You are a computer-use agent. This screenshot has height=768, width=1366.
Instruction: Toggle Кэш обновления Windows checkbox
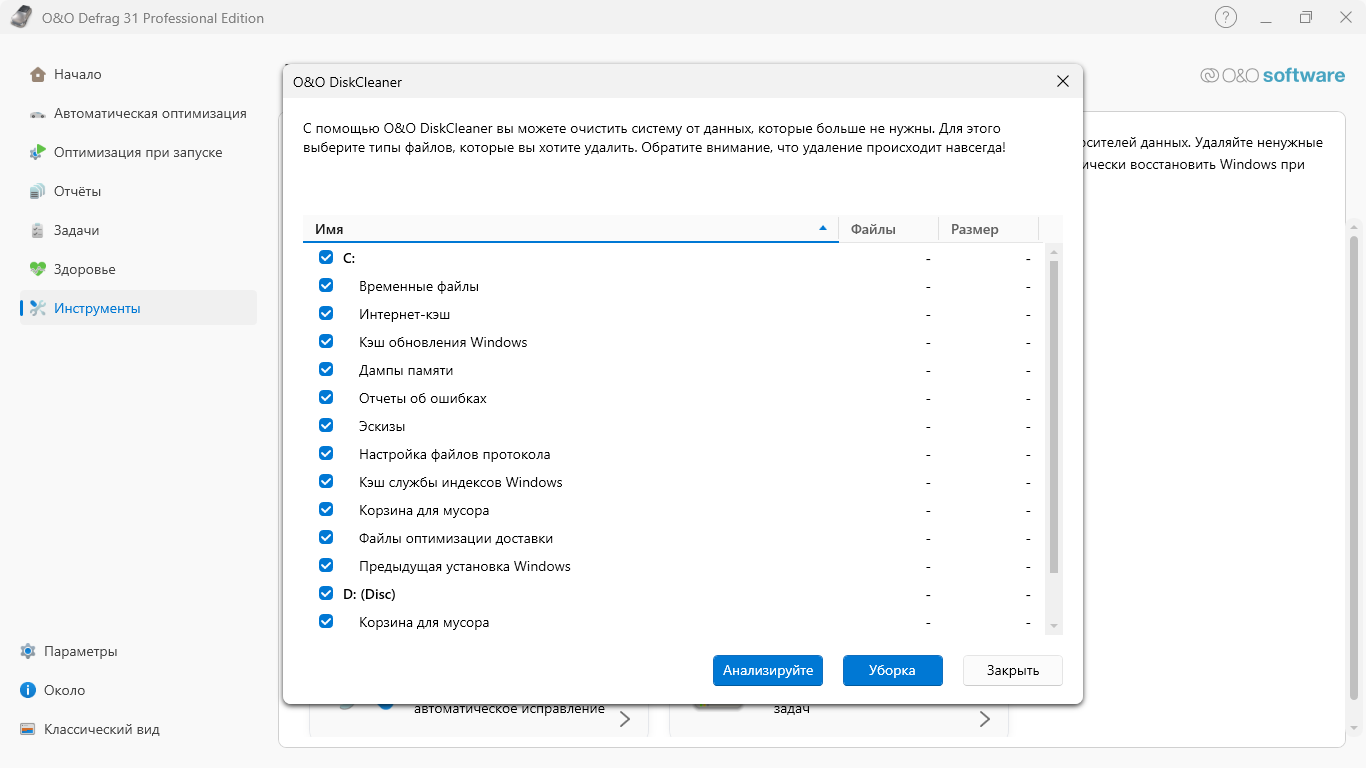click(326, 341)
